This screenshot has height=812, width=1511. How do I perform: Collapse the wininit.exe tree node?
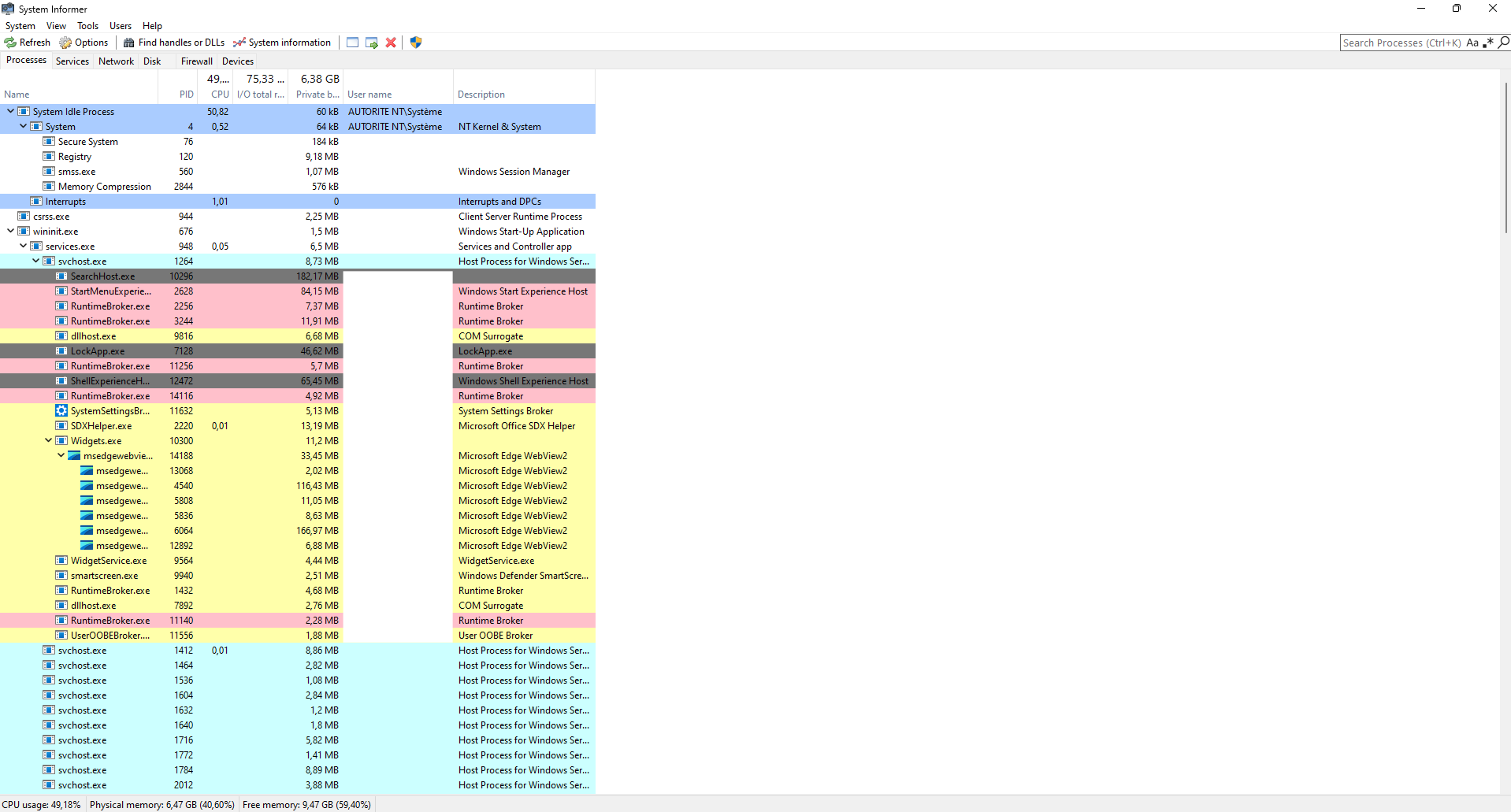tap(10, 232)
